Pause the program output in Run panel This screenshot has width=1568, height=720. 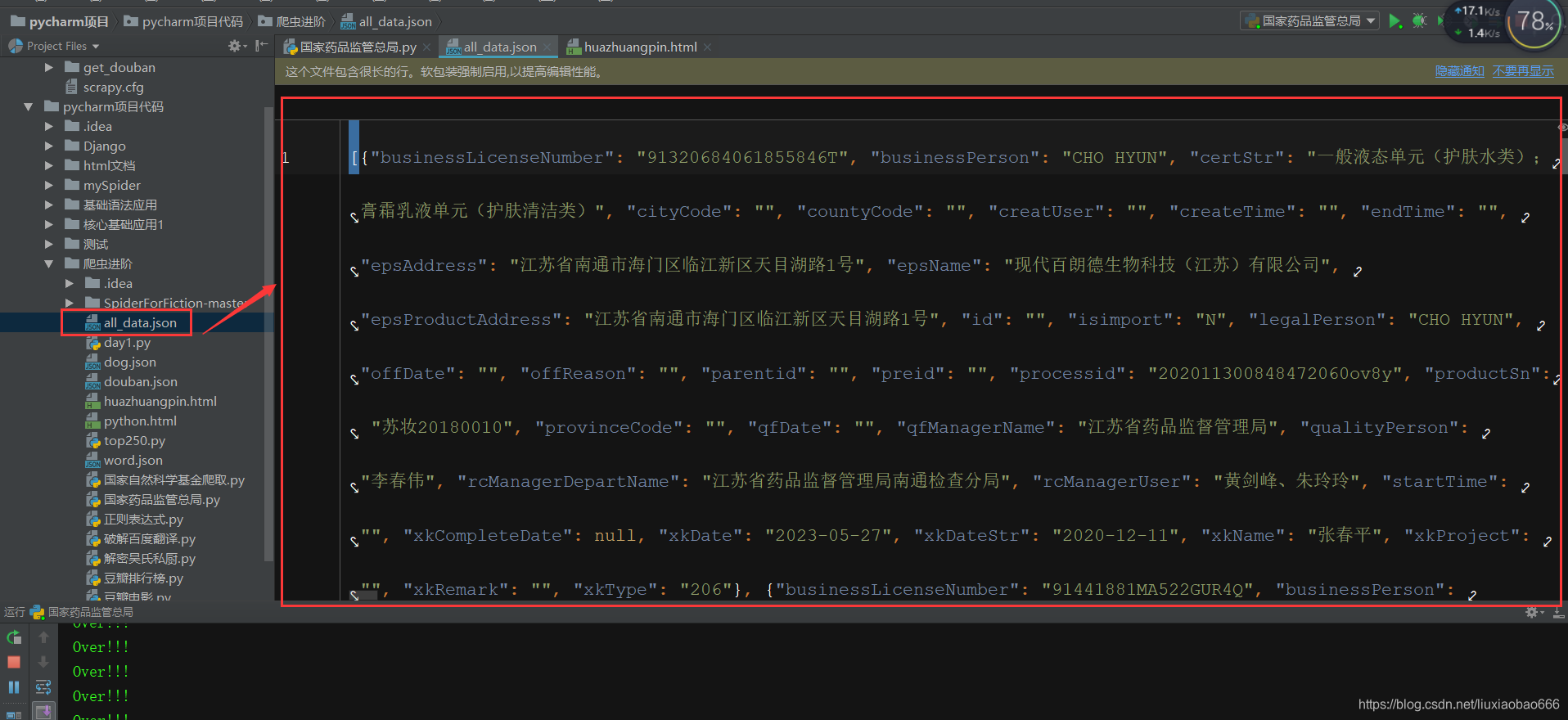(x=14, y=687)
